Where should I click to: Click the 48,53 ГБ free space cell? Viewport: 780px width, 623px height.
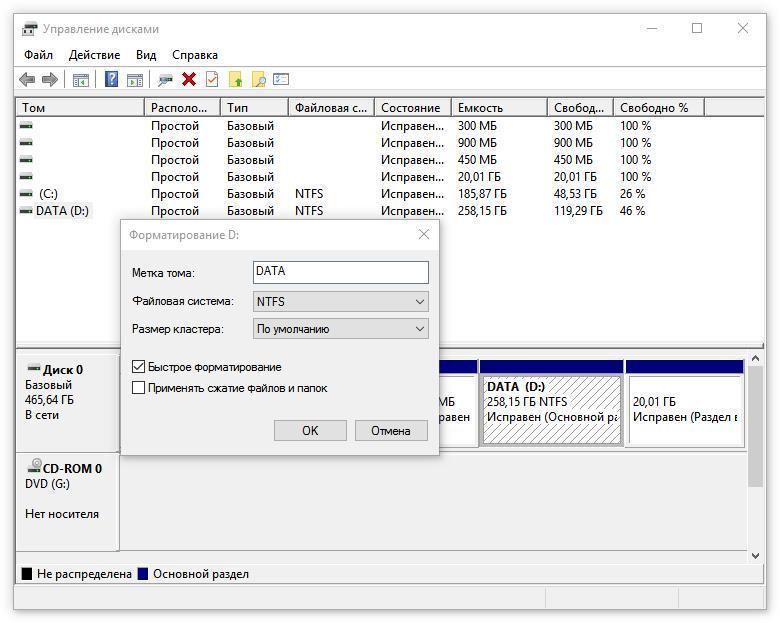point(575,194)
